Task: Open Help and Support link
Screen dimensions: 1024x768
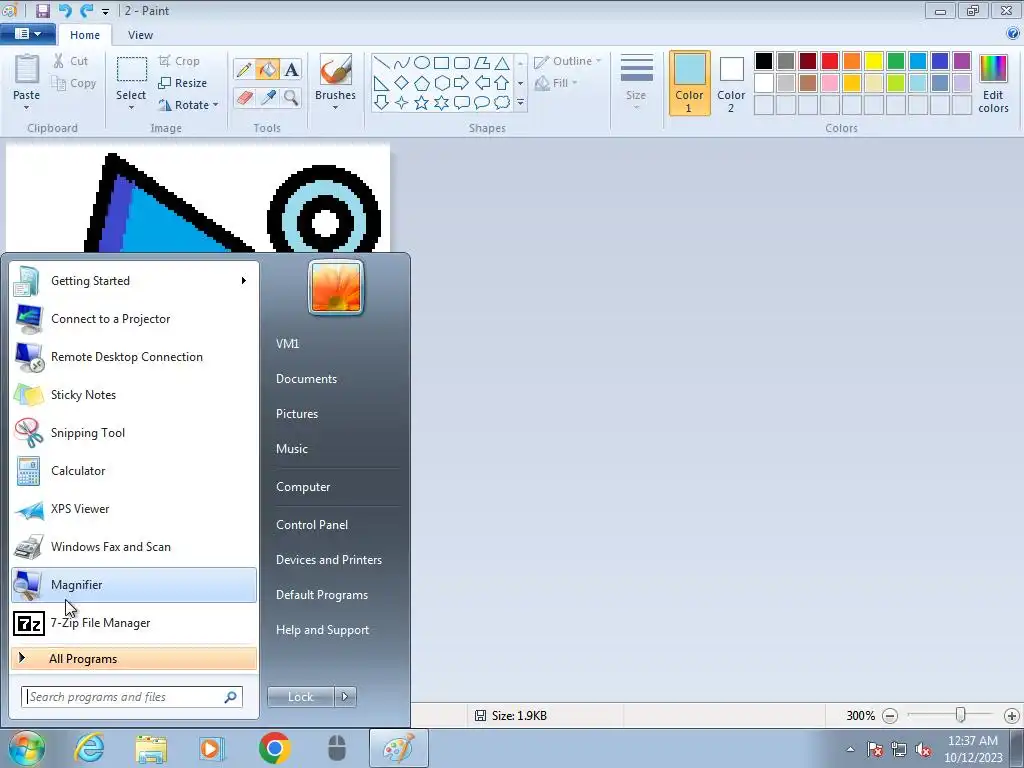Action: [323, 630]
